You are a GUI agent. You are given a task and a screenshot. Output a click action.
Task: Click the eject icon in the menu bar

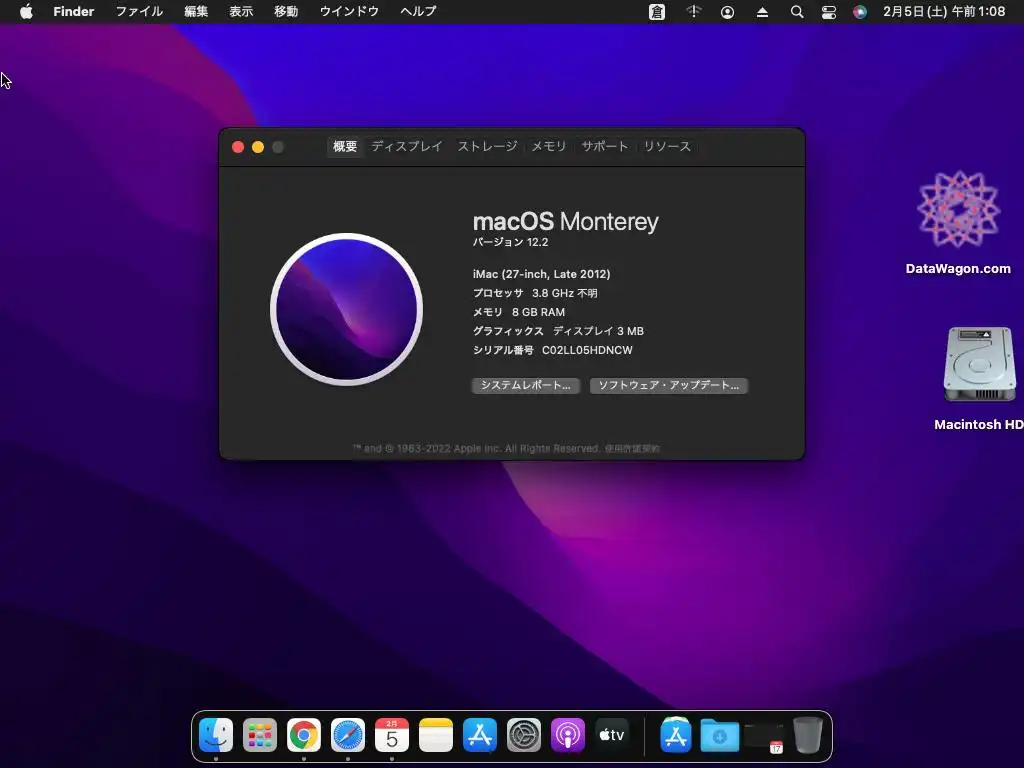click(x=762, y=12)
